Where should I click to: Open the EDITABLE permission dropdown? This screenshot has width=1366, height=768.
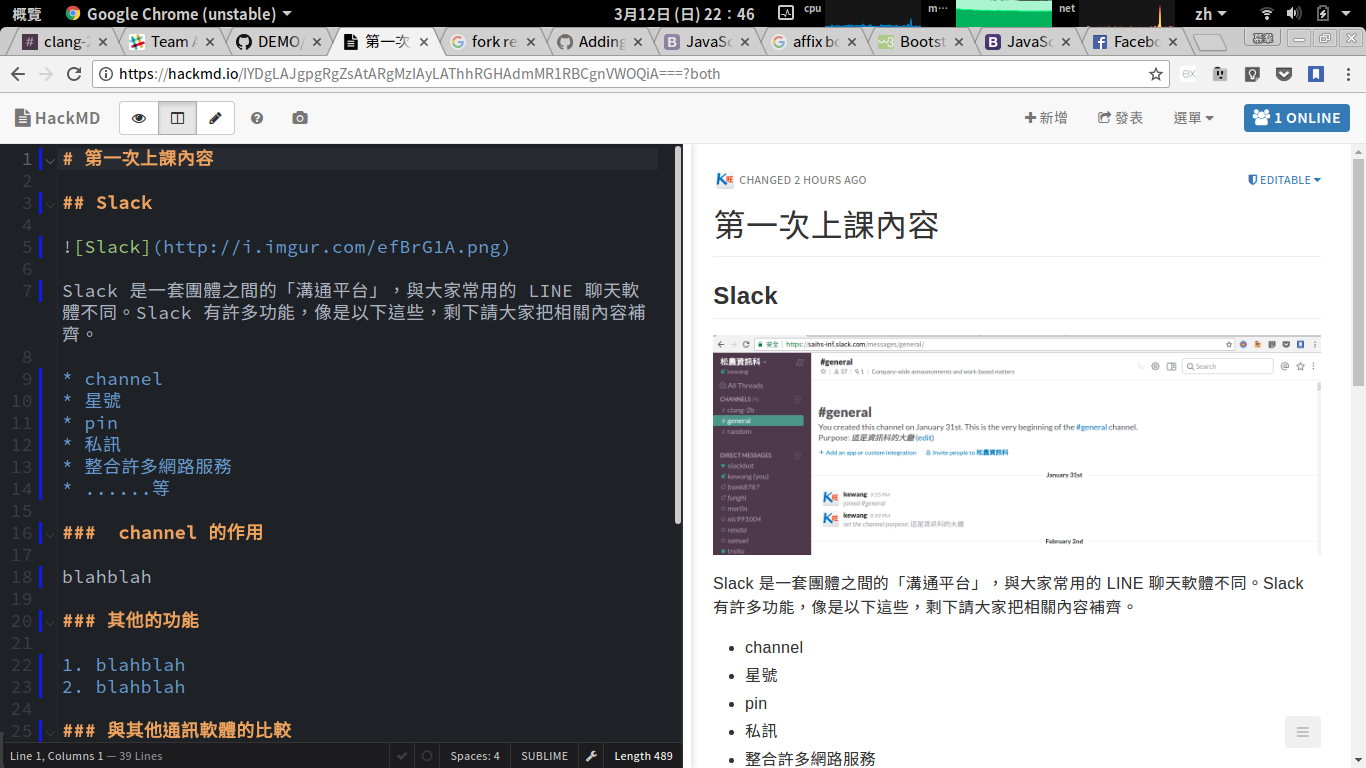click(x=1285, y=180)
